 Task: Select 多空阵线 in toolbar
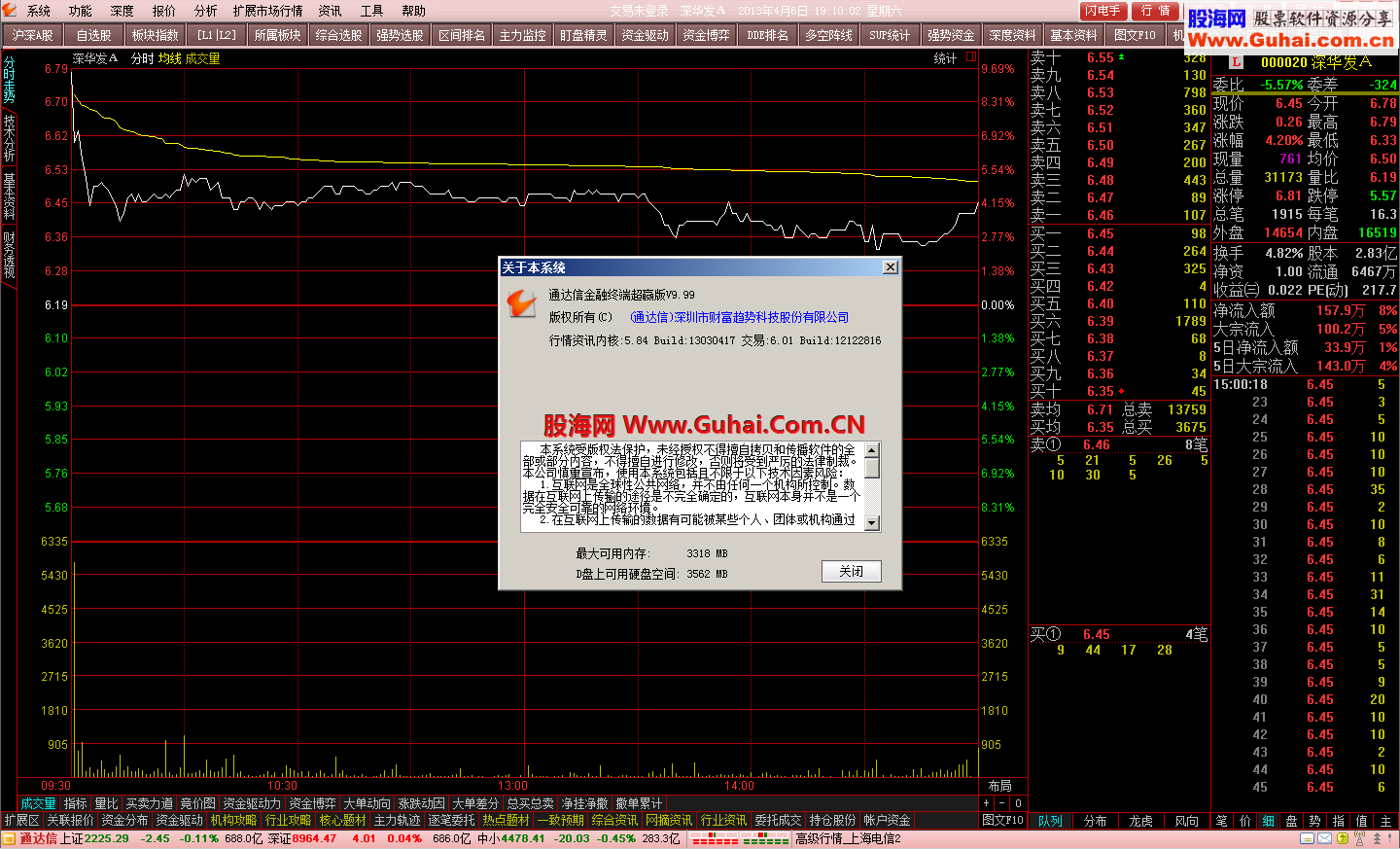coord(829,35)
